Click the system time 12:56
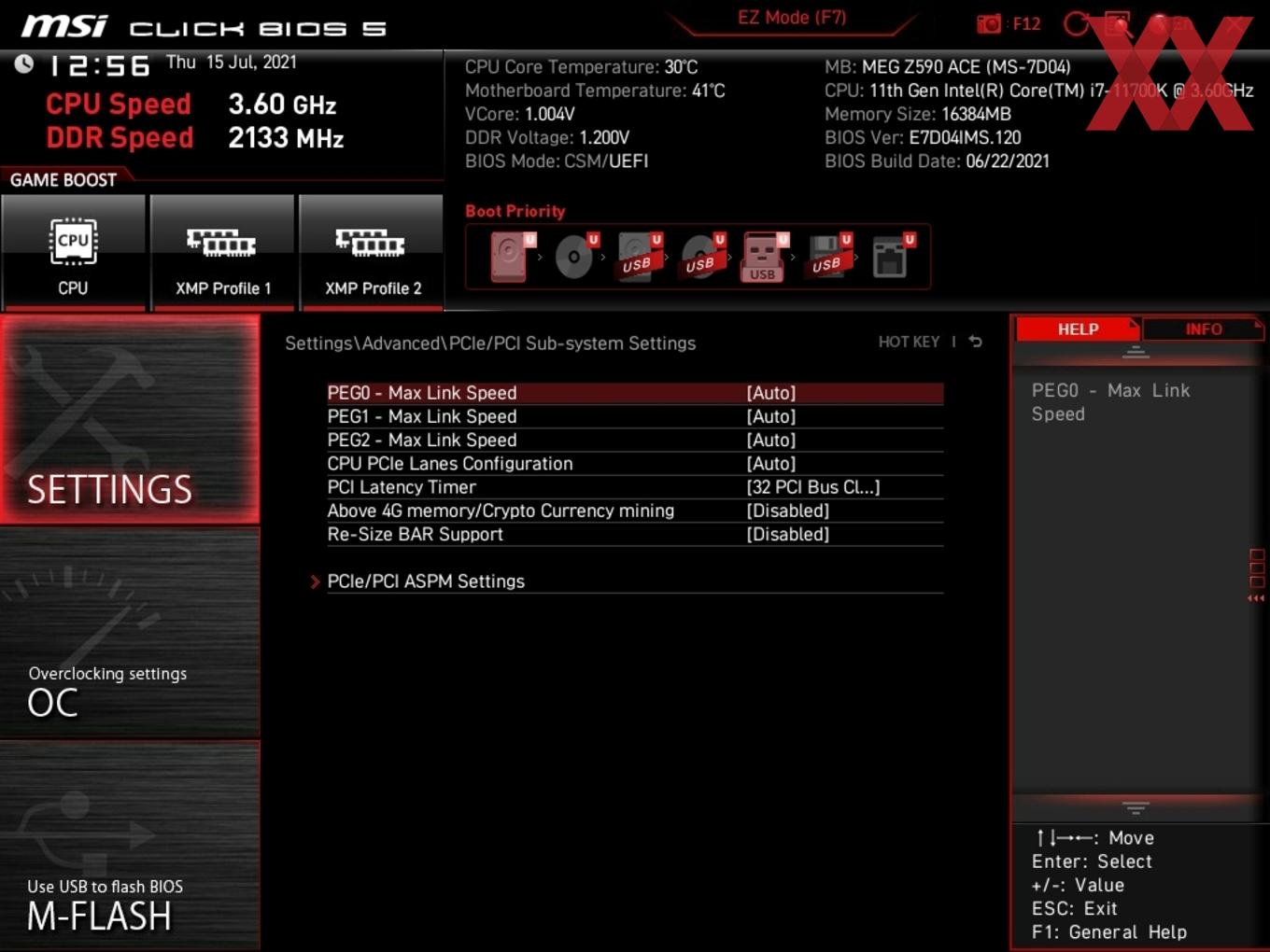The height and width of the screenshot is (952, 1270). pos(99,65)
